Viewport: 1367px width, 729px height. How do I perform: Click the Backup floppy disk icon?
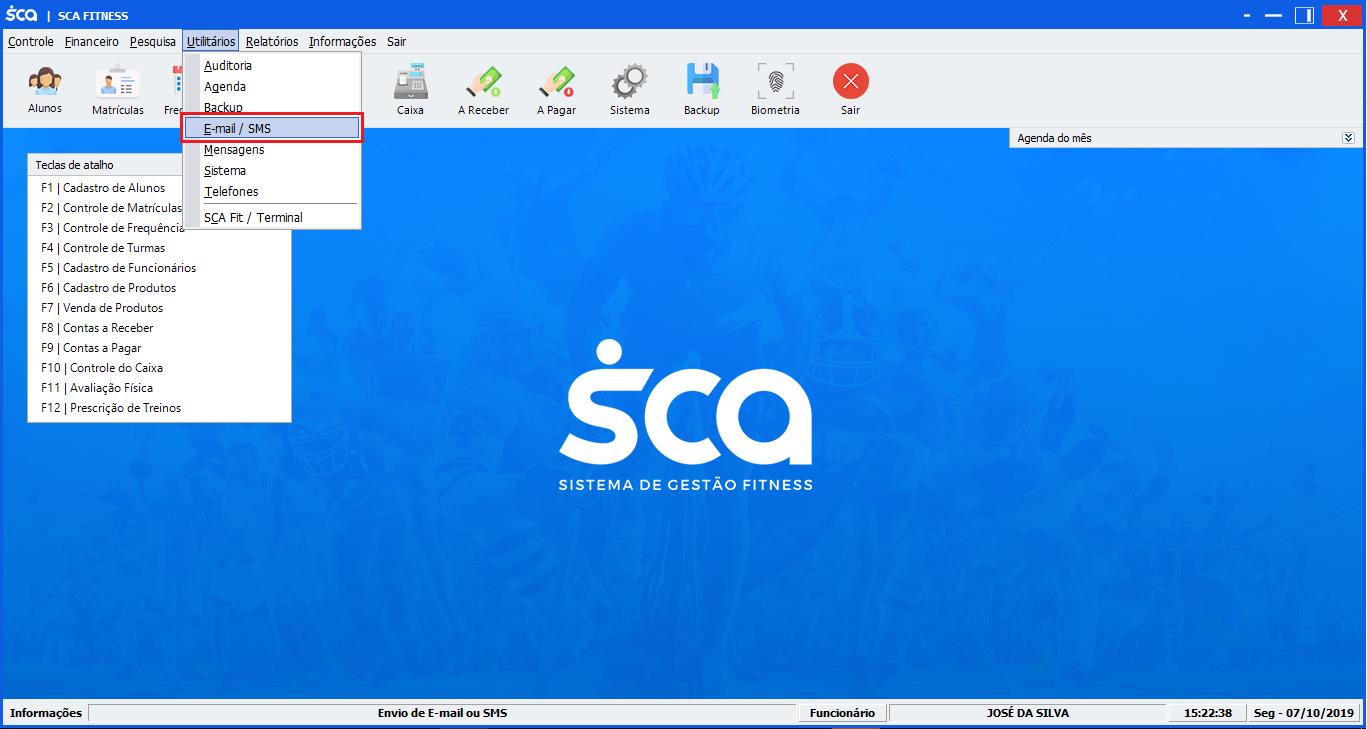[x=702, y=90]
